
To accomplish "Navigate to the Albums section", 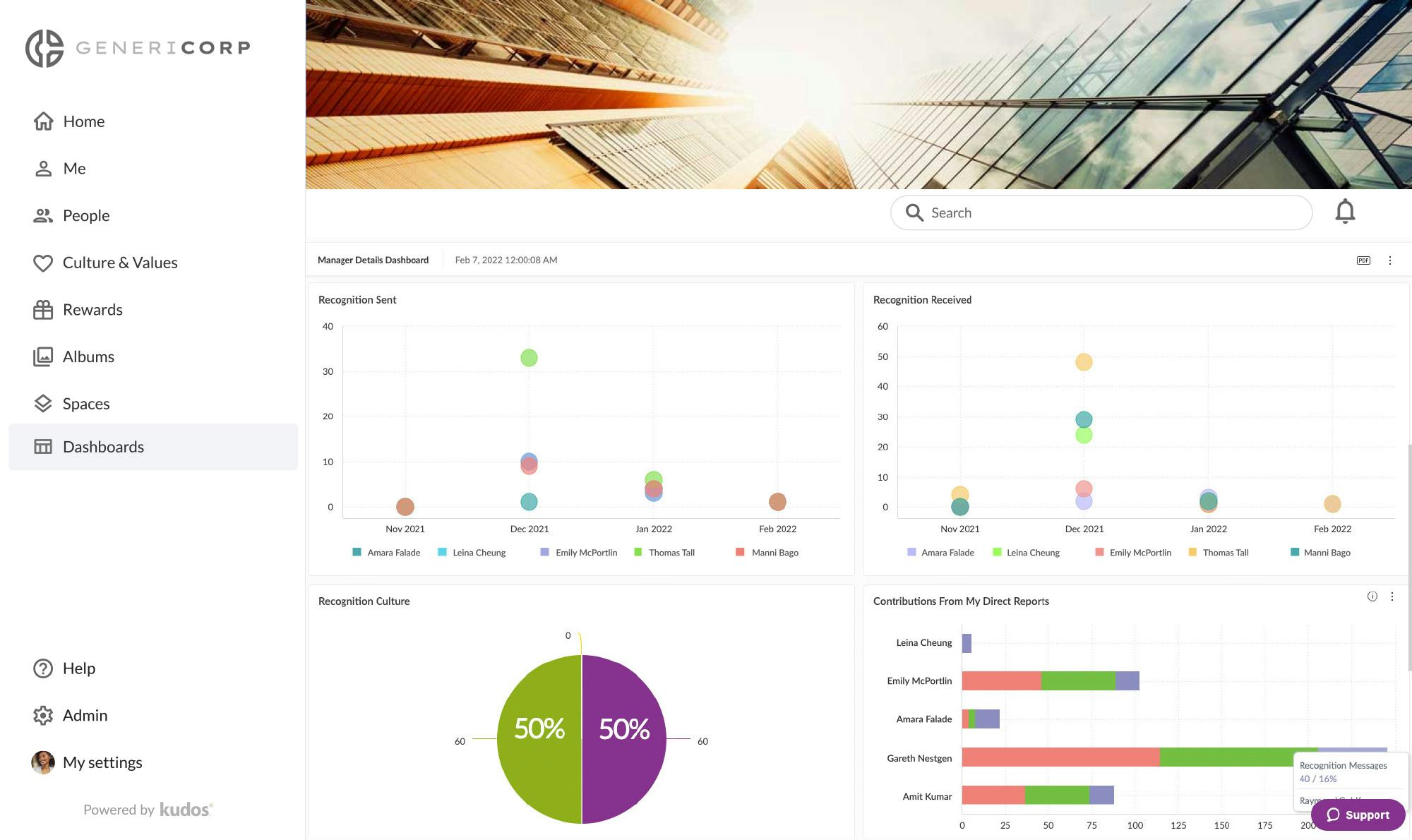I will click(x=88, y=356).
